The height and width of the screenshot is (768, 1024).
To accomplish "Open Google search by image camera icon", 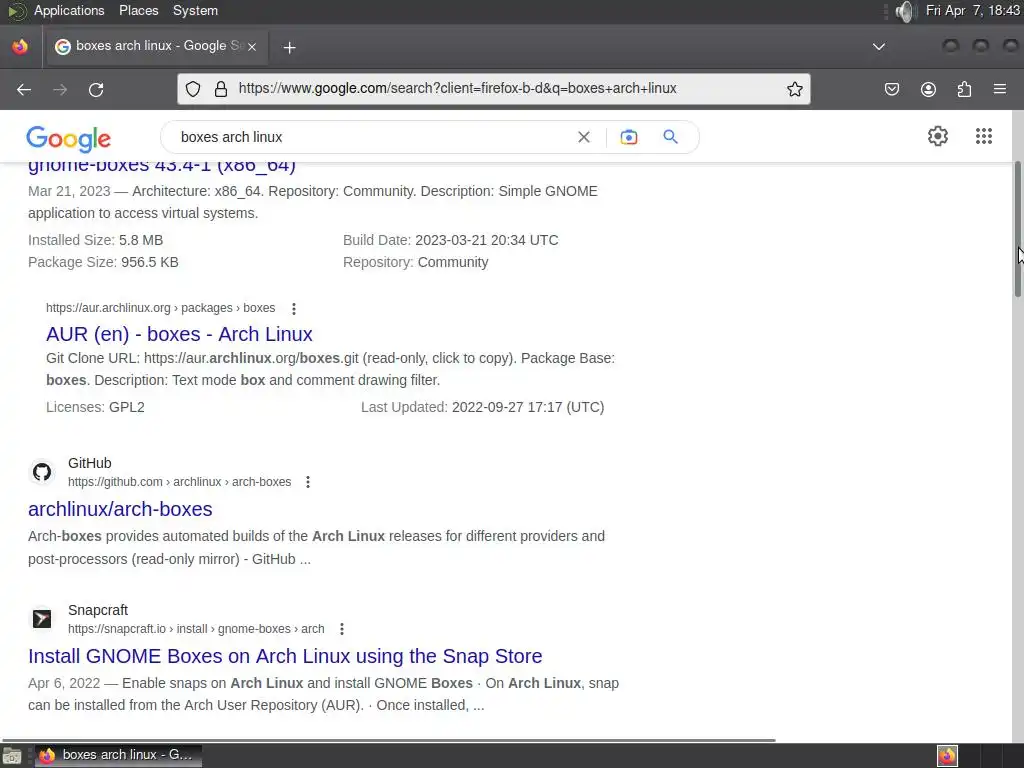I will click(629, 137).
